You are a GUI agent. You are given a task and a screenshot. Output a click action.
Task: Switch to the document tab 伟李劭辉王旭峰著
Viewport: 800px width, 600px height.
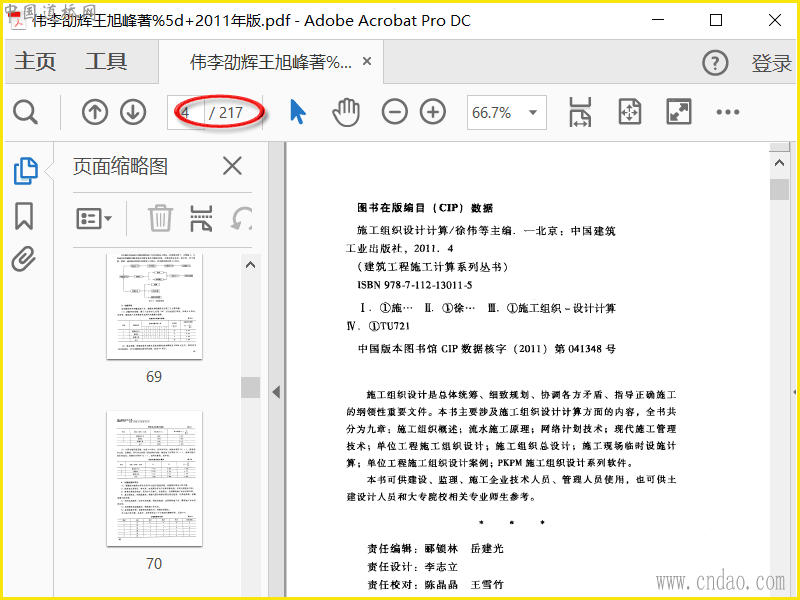(270, 62)
